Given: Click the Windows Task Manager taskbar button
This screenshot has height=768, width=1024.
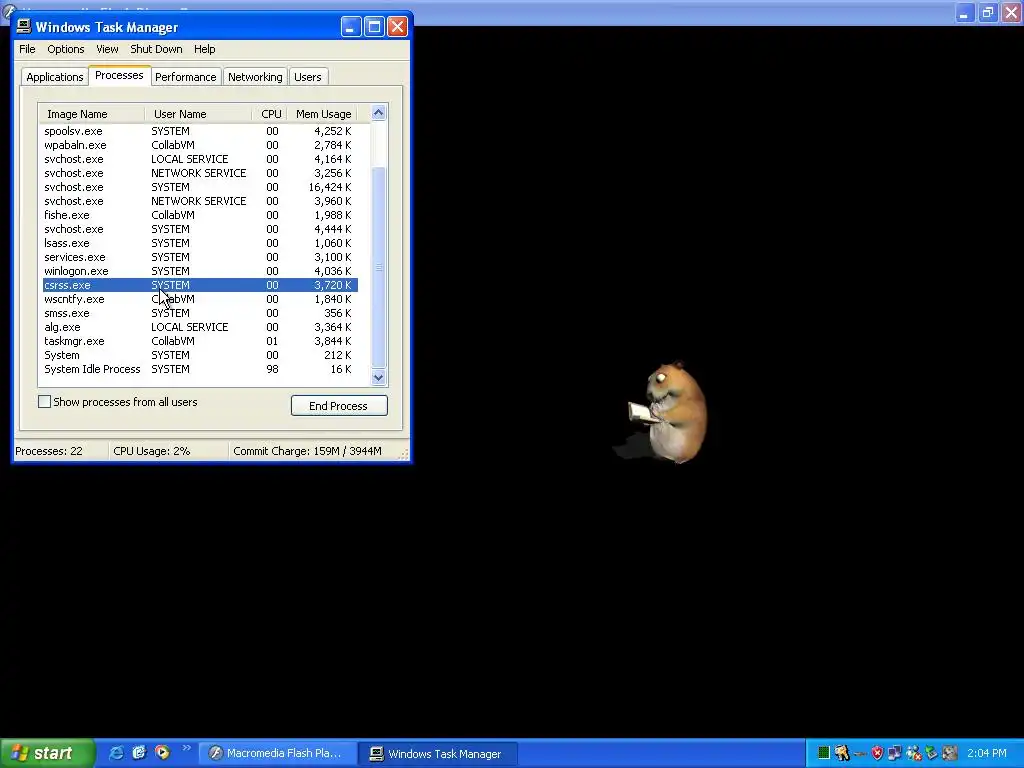Looking at the screenshot, I should pyautogui.click(x=439, y=753).
